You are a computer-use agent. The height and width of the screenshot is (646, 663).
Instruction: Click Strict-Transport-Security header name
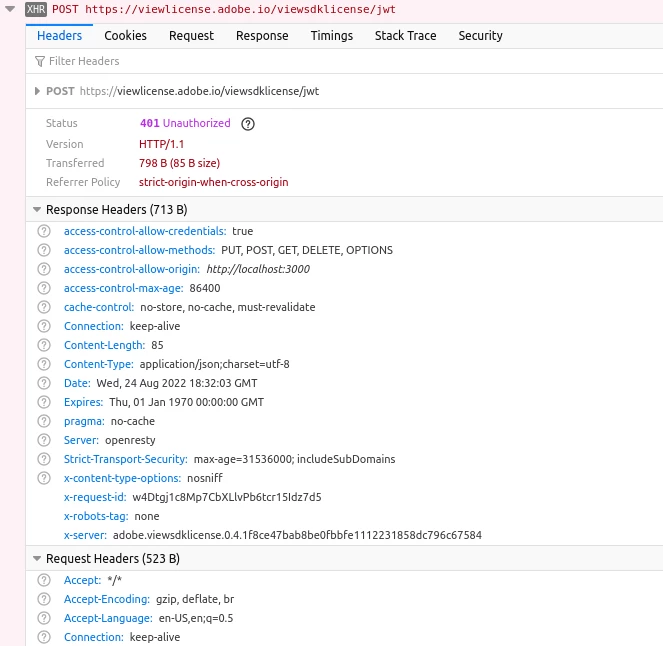click(x=126, y=459)
